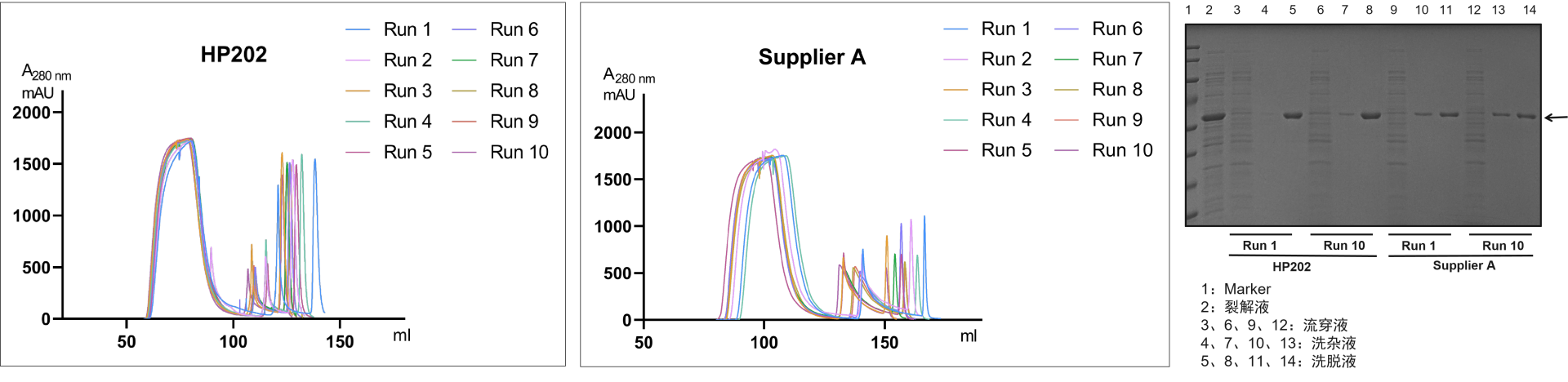Click the rightmost blue peak in left chromatogram
Image resolution: width=1568 pixels, height=382 pixels.
coord(315,163)
